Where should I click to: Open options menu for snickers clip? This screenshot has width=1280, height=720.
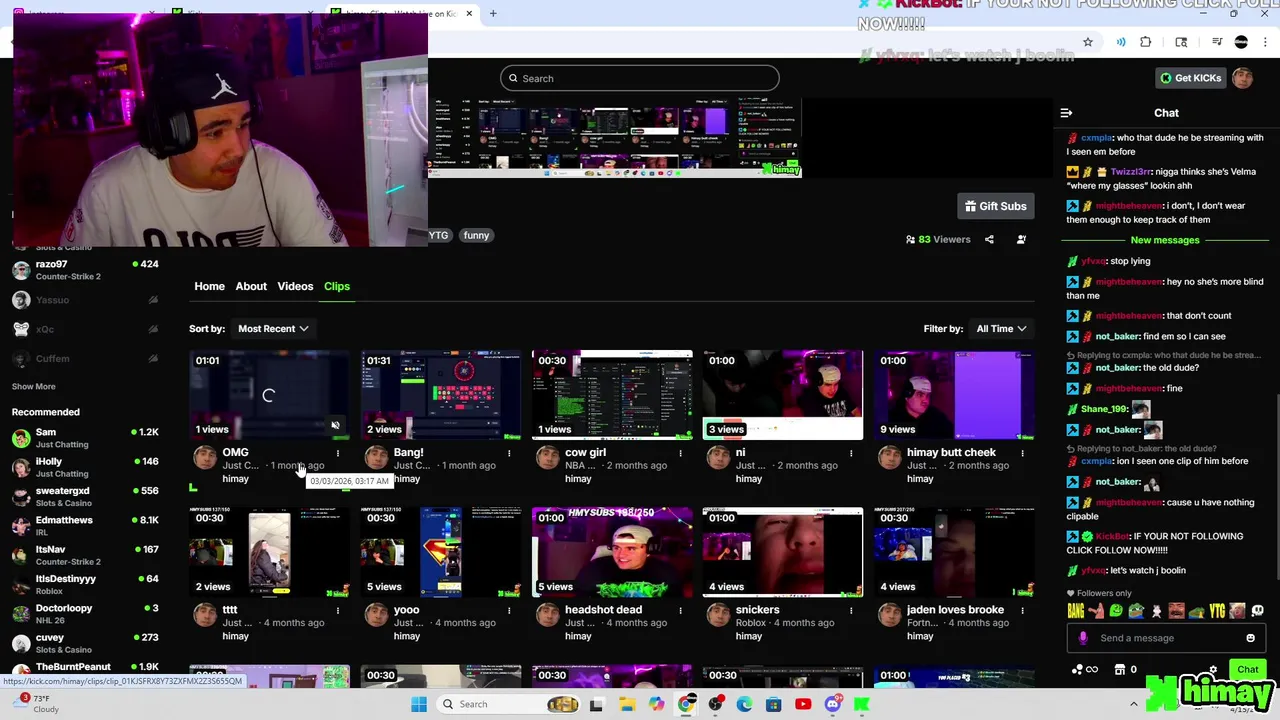851,610
